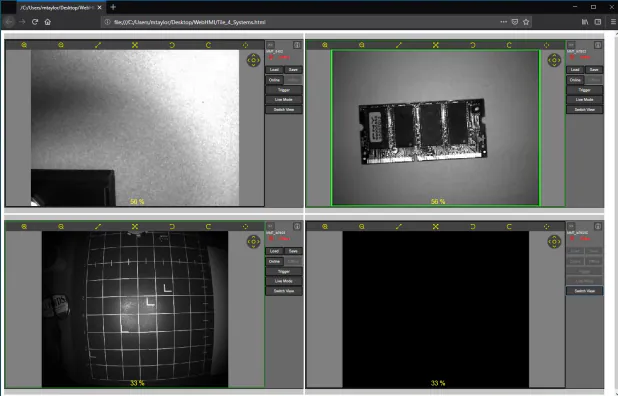This screenshot has width=618, height=396.
Task: Click Load in the calibration grid tile
Action: coord(274,251)
